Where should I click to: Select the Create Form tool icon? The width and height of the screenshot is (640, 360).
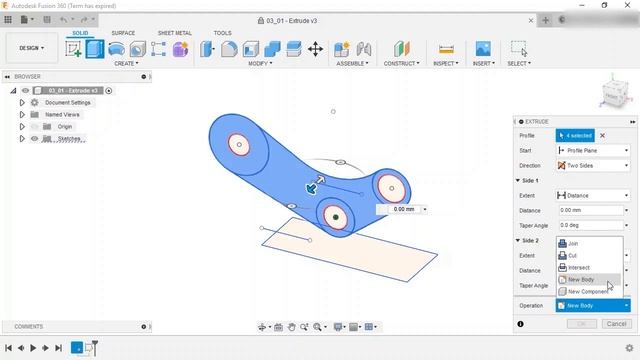click(180, 49)
